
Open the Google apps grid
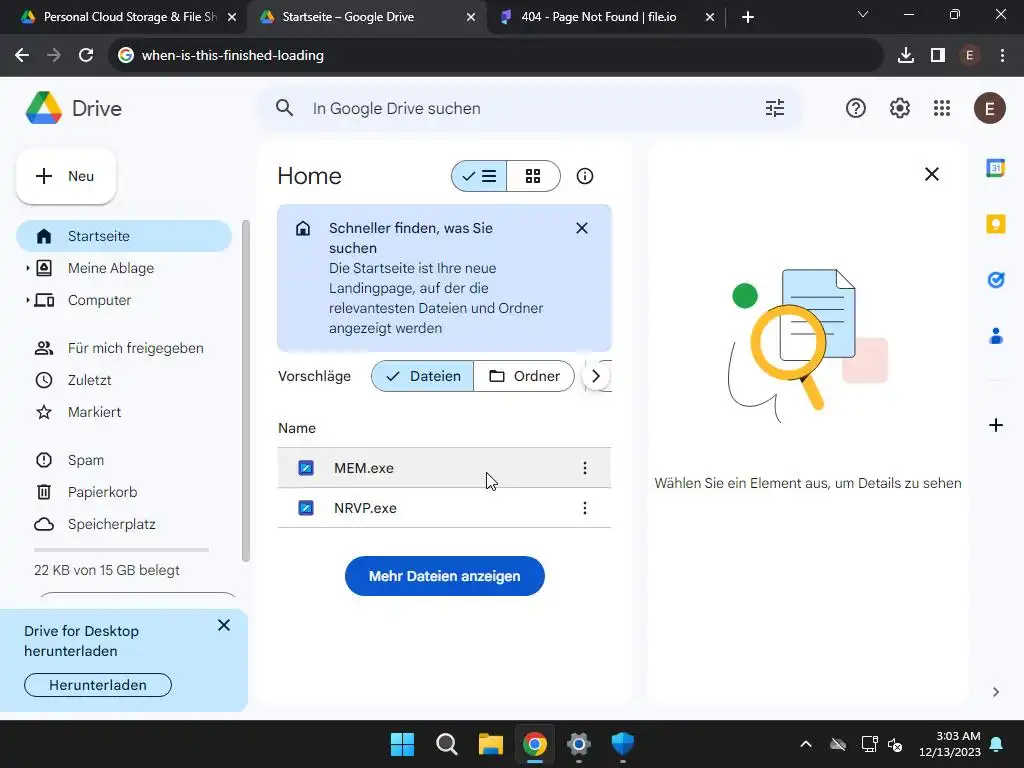(x=942, y=108)
